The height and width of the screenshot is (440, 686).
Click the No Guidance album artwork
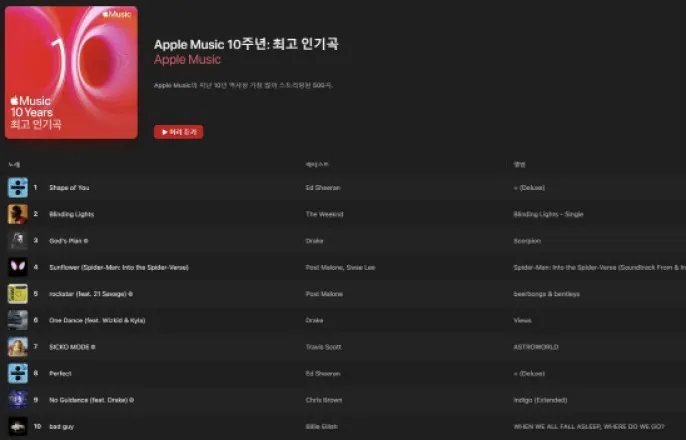click(18, 400)
